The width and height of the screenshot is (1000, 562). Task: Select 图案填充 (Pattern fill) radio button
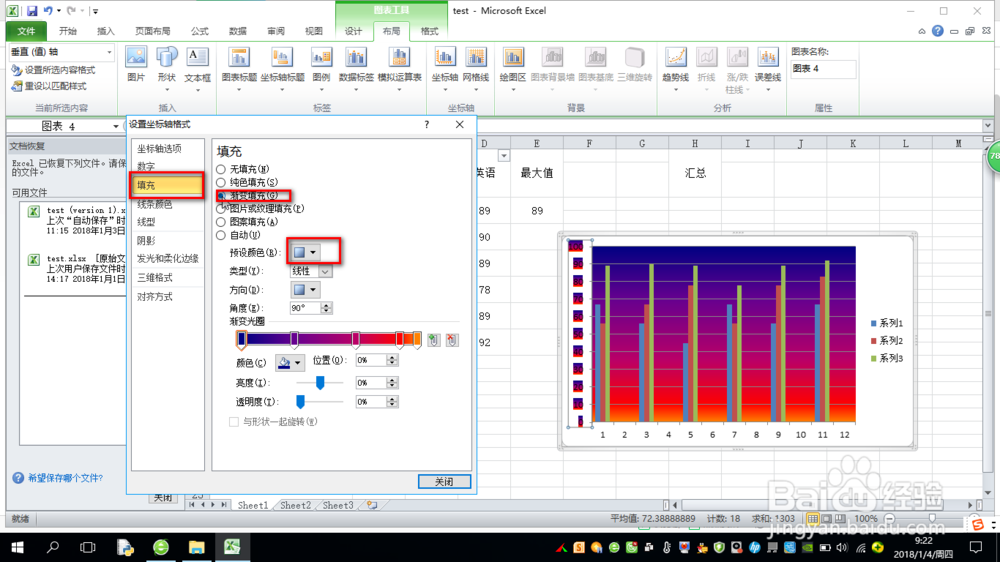221,222
